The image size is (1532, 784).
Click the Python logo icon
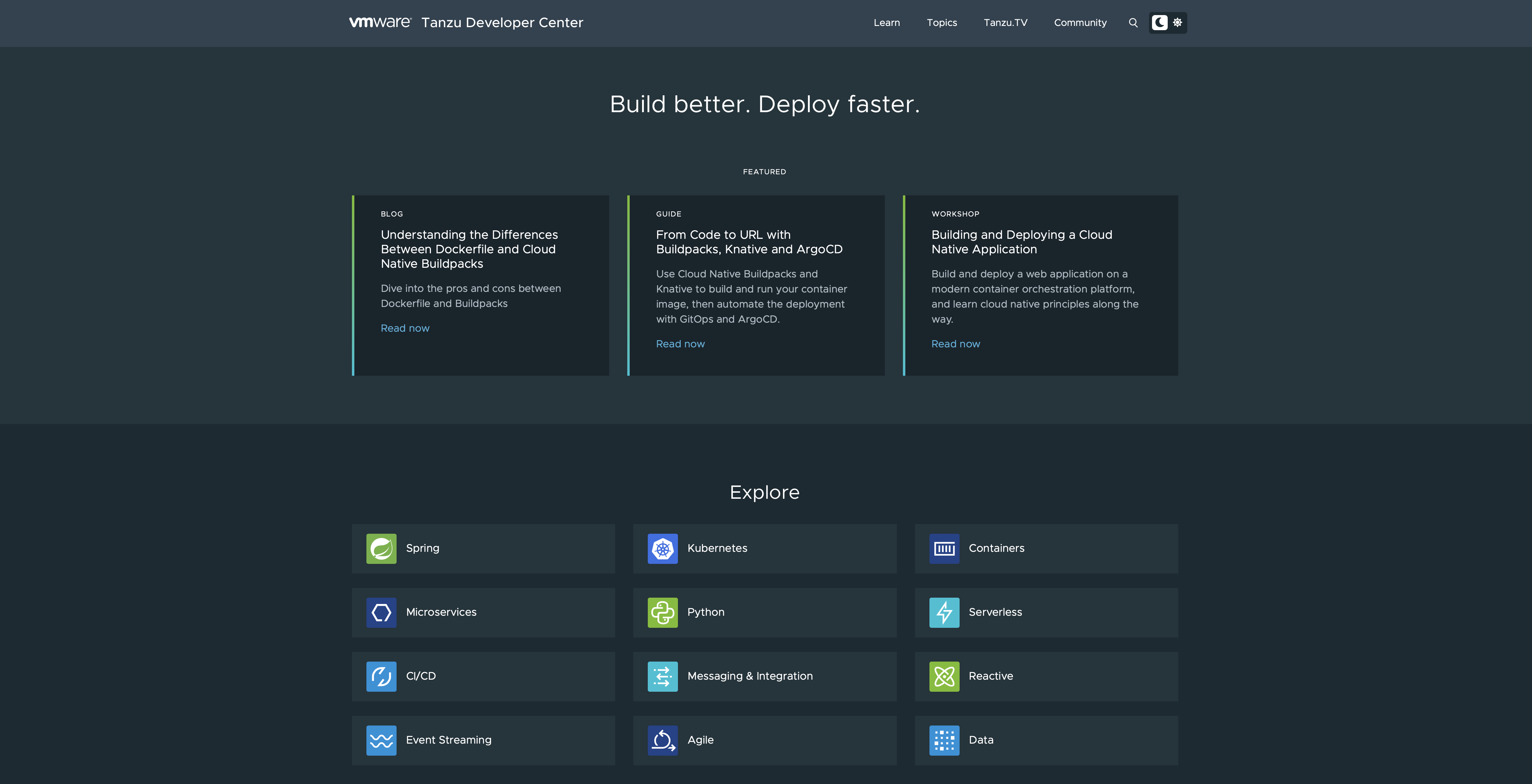tap(663, 612)
